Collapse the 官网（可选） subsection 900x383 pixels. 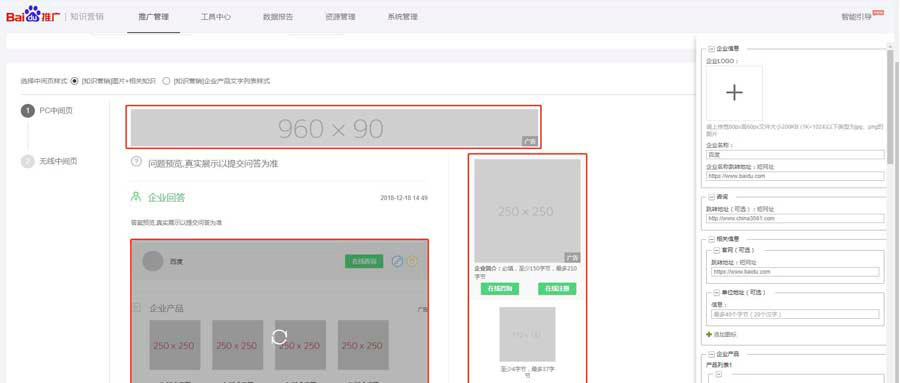716,250
